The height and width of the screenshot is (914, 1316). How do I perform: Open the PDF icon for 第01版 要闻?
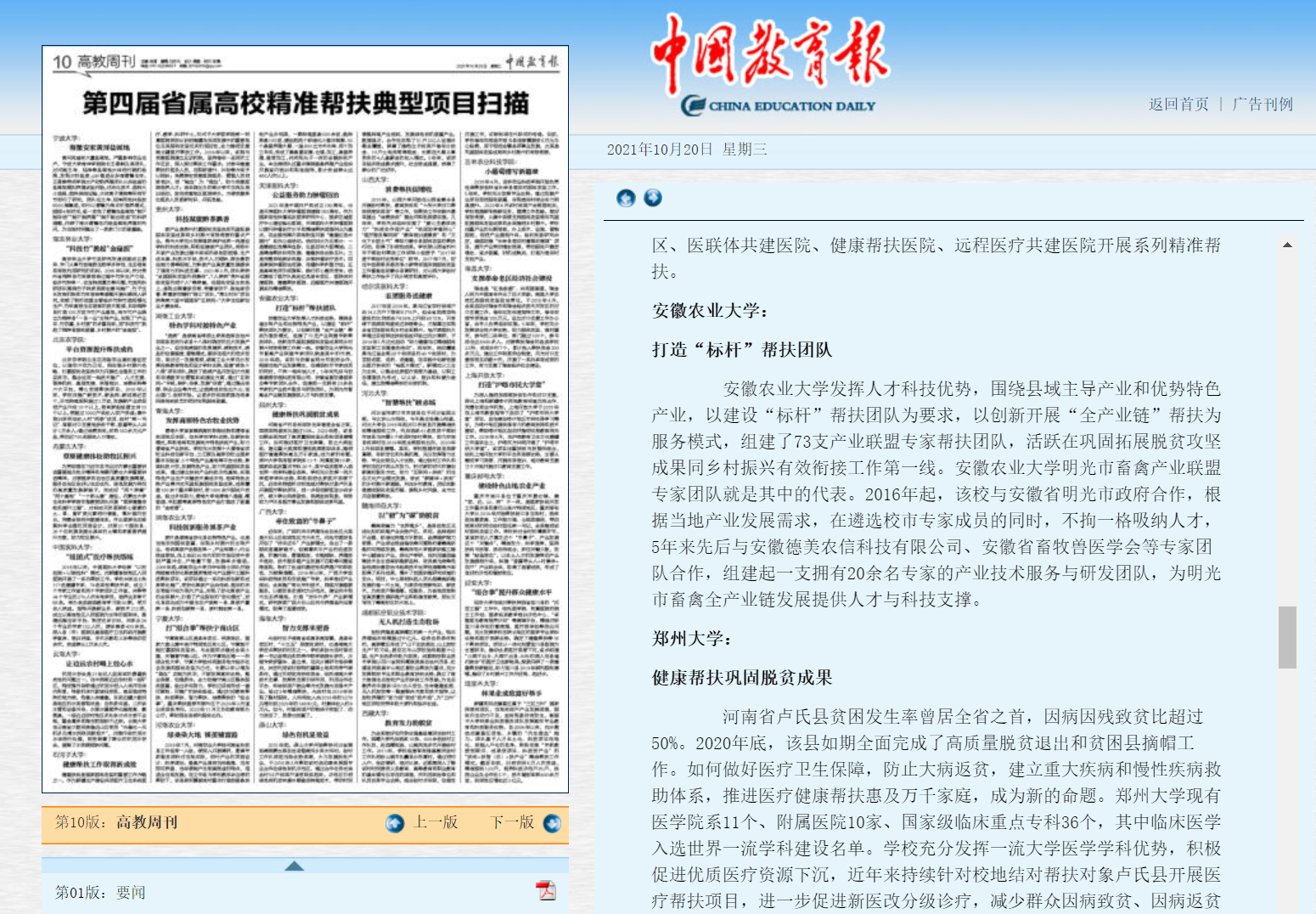click(x=545, y=890)
